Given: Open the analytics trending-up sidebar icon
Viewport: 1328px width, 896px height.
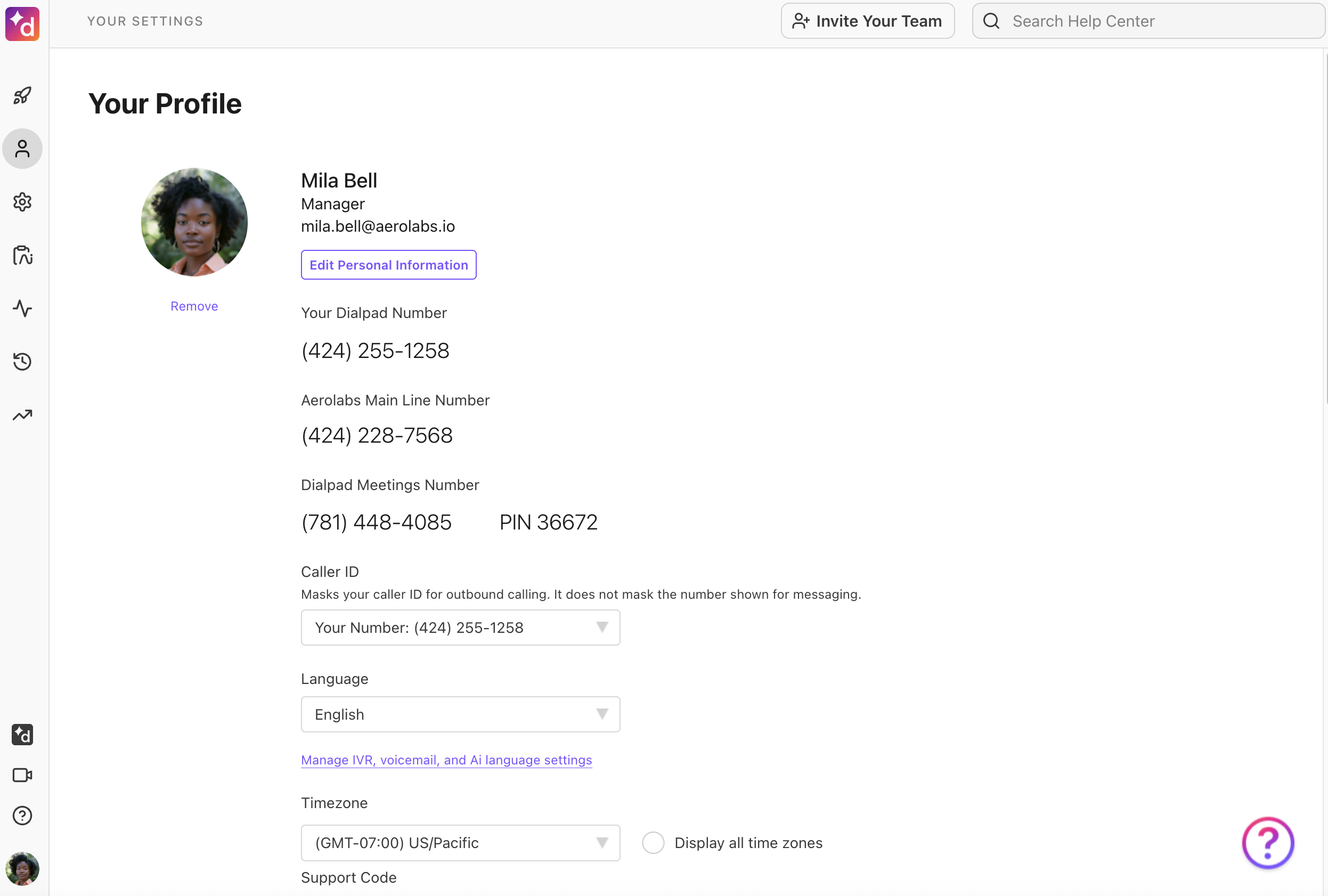Looking at the screenshot, I should point(22,414).
